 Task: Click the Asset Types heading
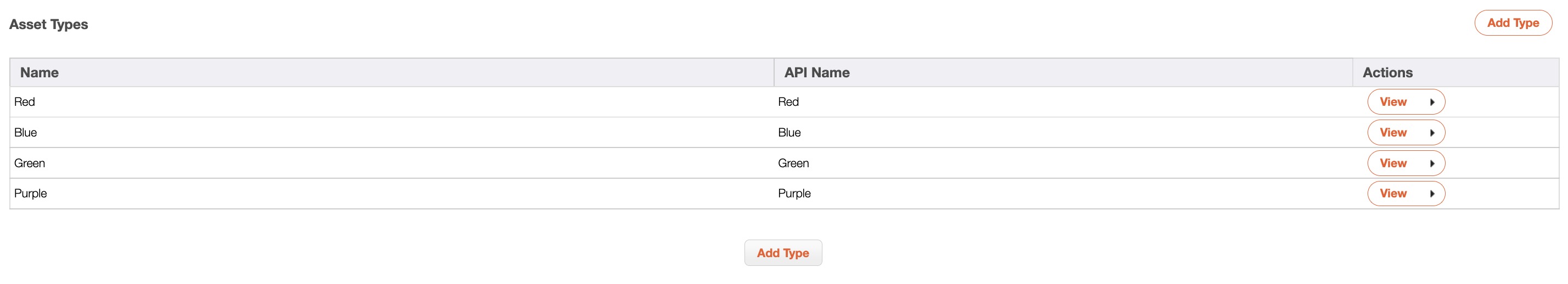49,24
